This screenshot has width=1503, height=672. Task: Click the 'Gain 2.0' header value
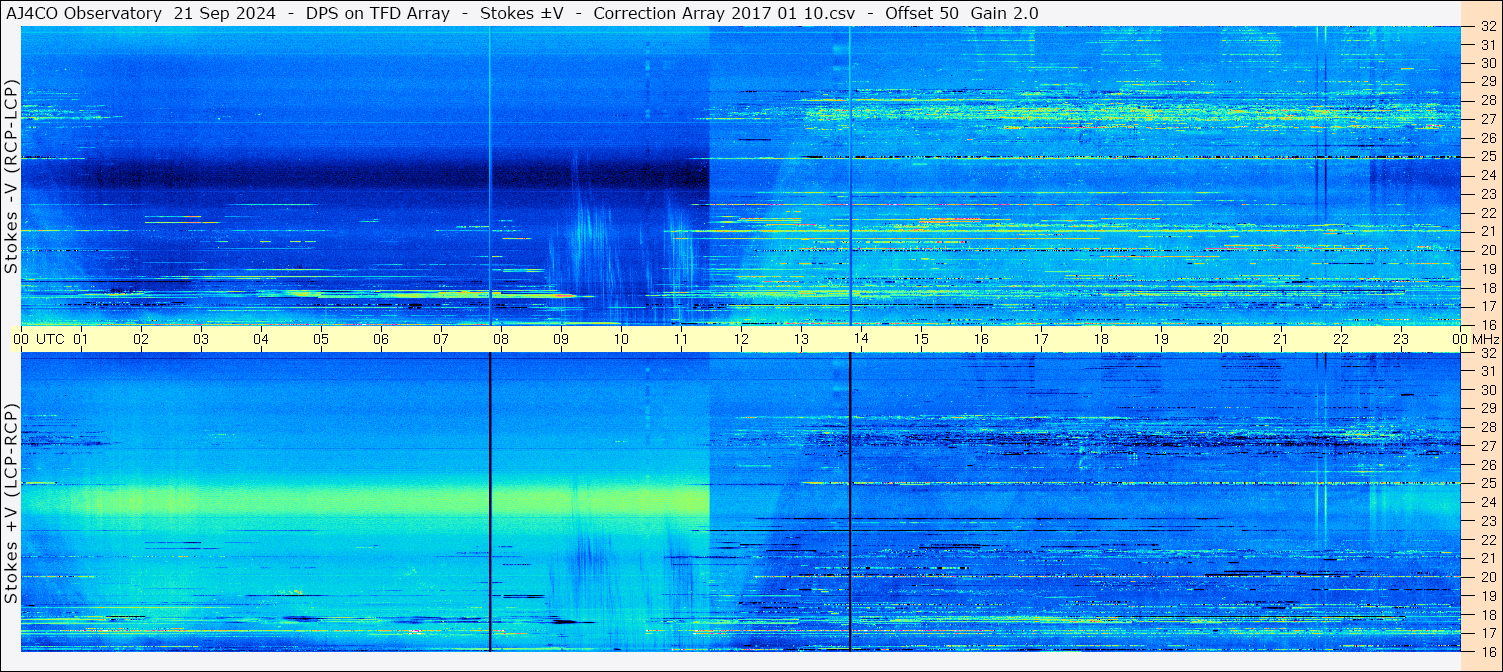pos(1004,13)
